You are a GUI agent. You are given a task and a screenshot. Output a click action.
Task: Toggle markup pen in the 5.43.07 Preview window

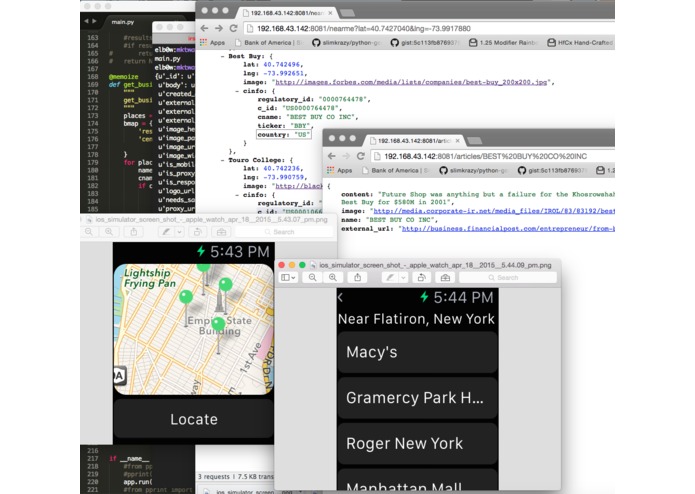tap(166, 232)
